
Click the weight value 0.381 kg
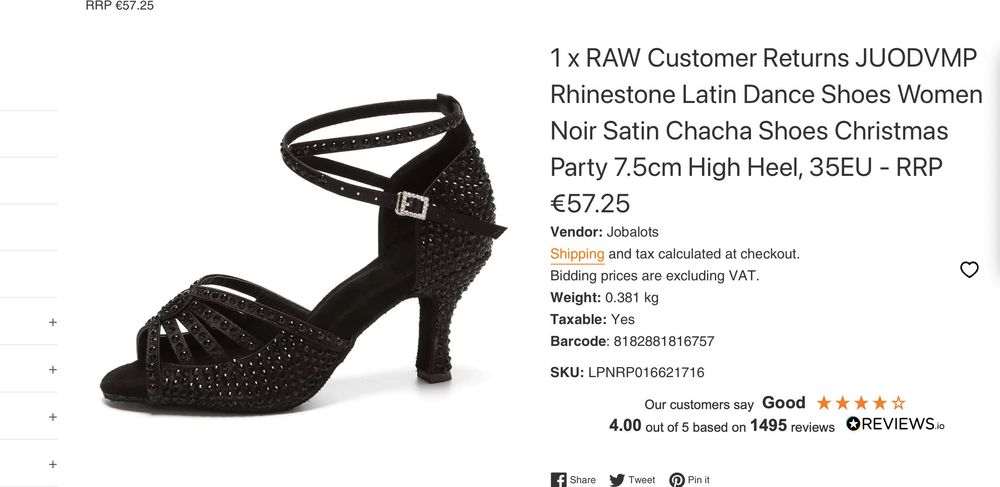tap(630, 297)
